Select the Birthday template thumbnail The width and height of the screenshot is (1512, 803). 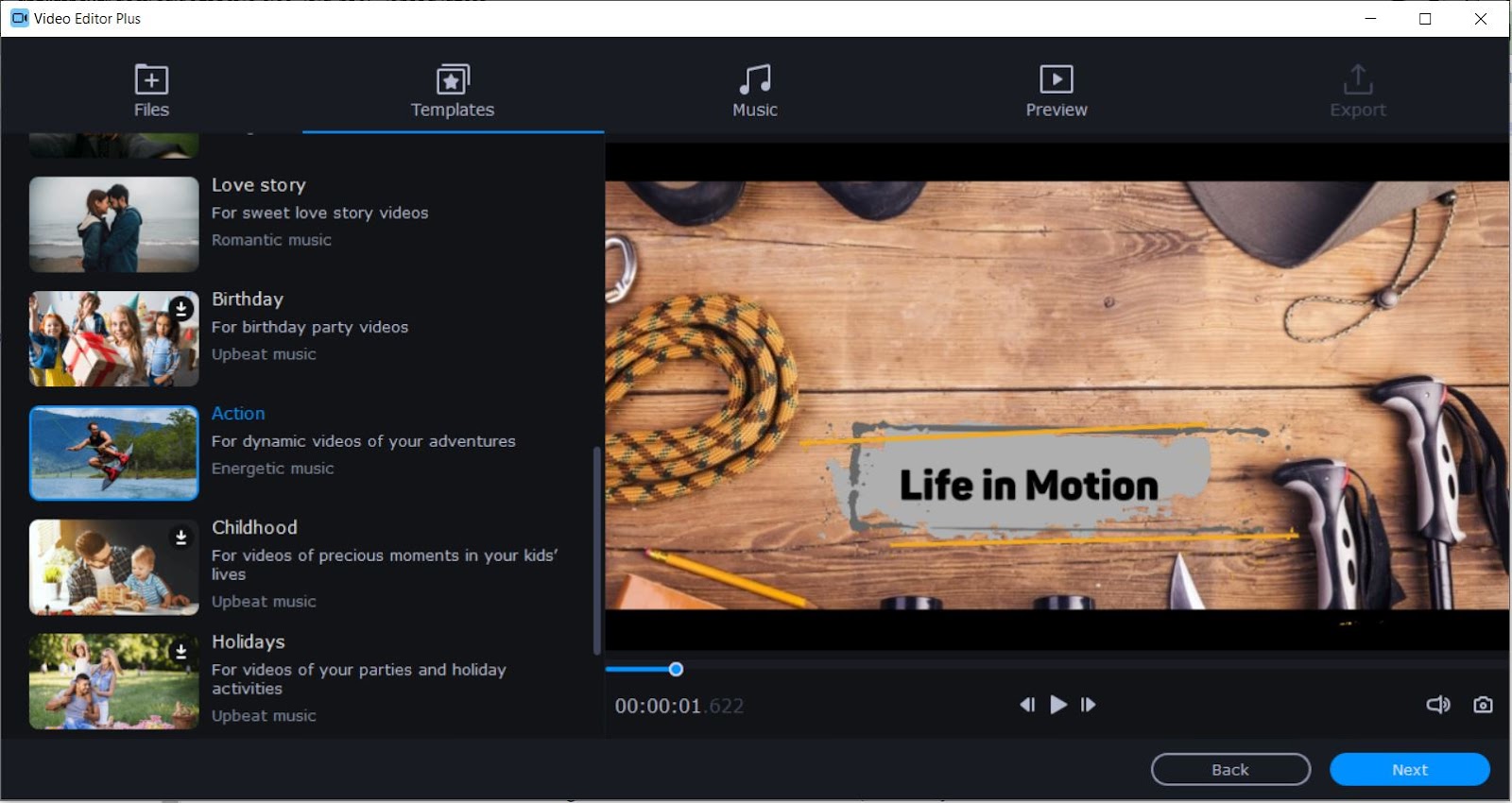coord(114,338)
